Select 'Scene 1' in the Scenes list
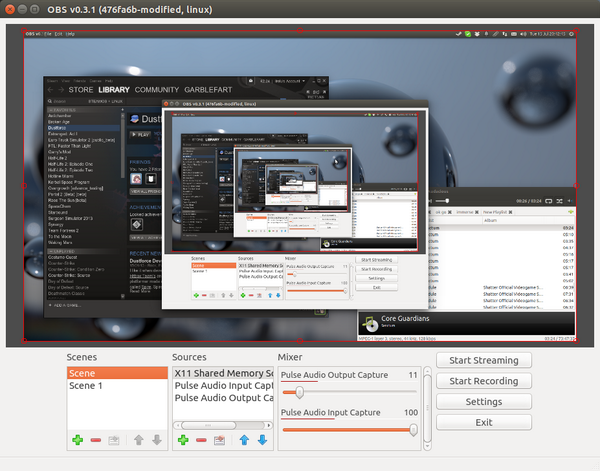 click(117, 386)
